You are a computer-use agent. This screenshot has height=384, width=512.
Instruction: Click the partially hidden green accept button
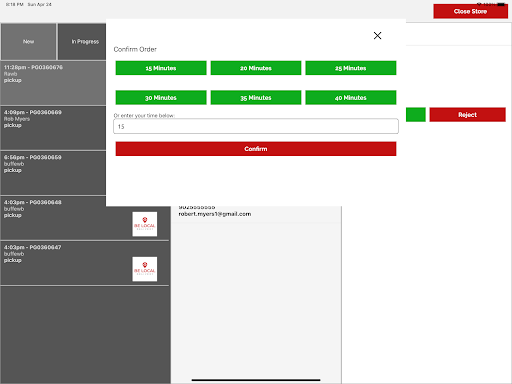pos(416,115)
